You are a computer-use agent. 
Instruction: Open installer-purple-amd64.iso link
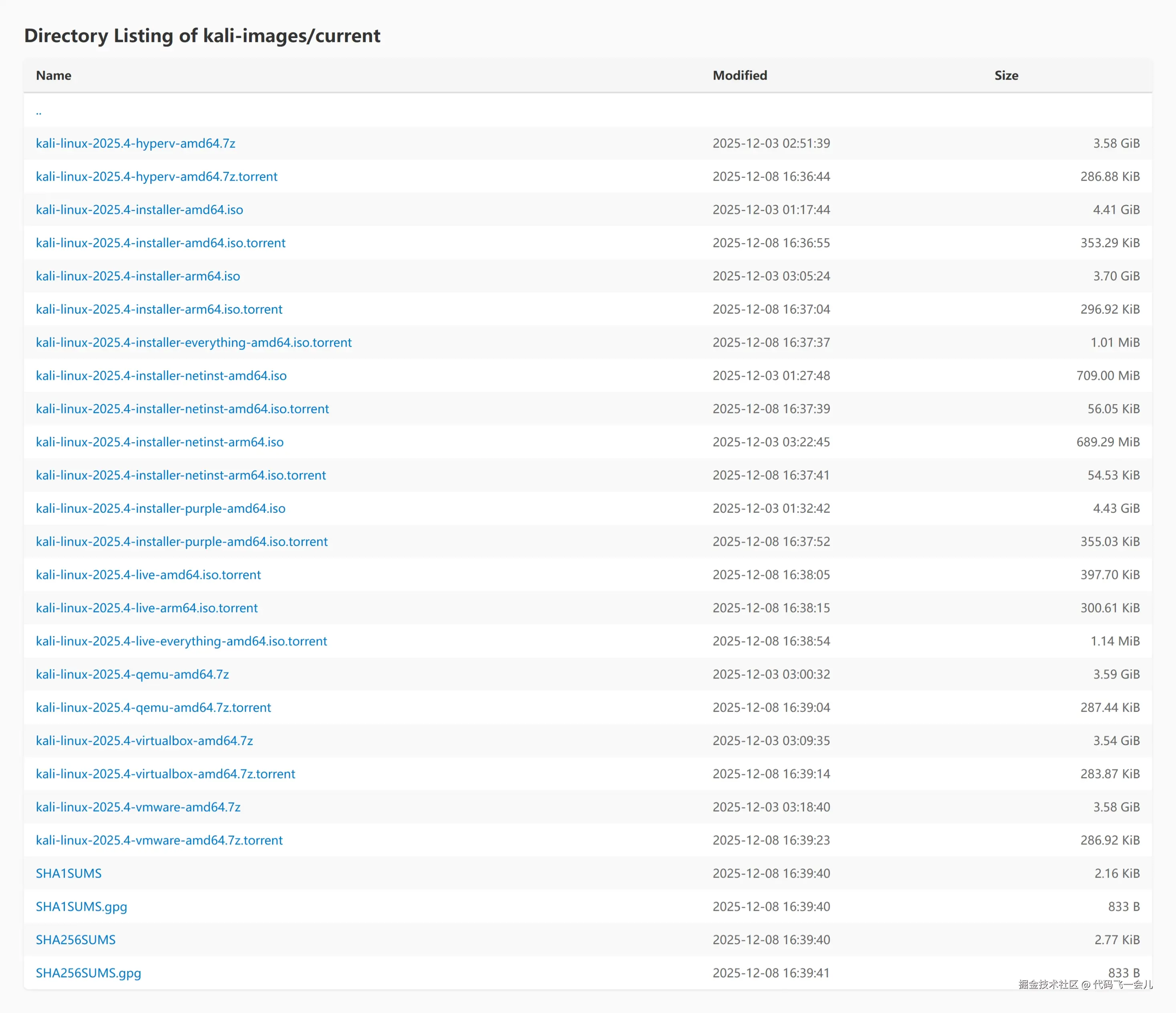pyautogui.click(x=161, y=508)
